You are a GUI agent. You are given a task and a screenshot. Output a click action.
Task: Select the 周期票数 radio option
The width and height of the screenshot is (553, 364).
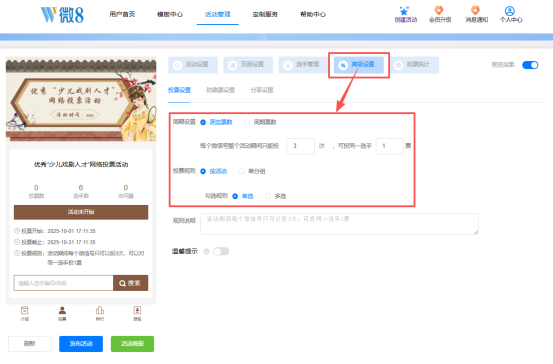coord(247,122)
